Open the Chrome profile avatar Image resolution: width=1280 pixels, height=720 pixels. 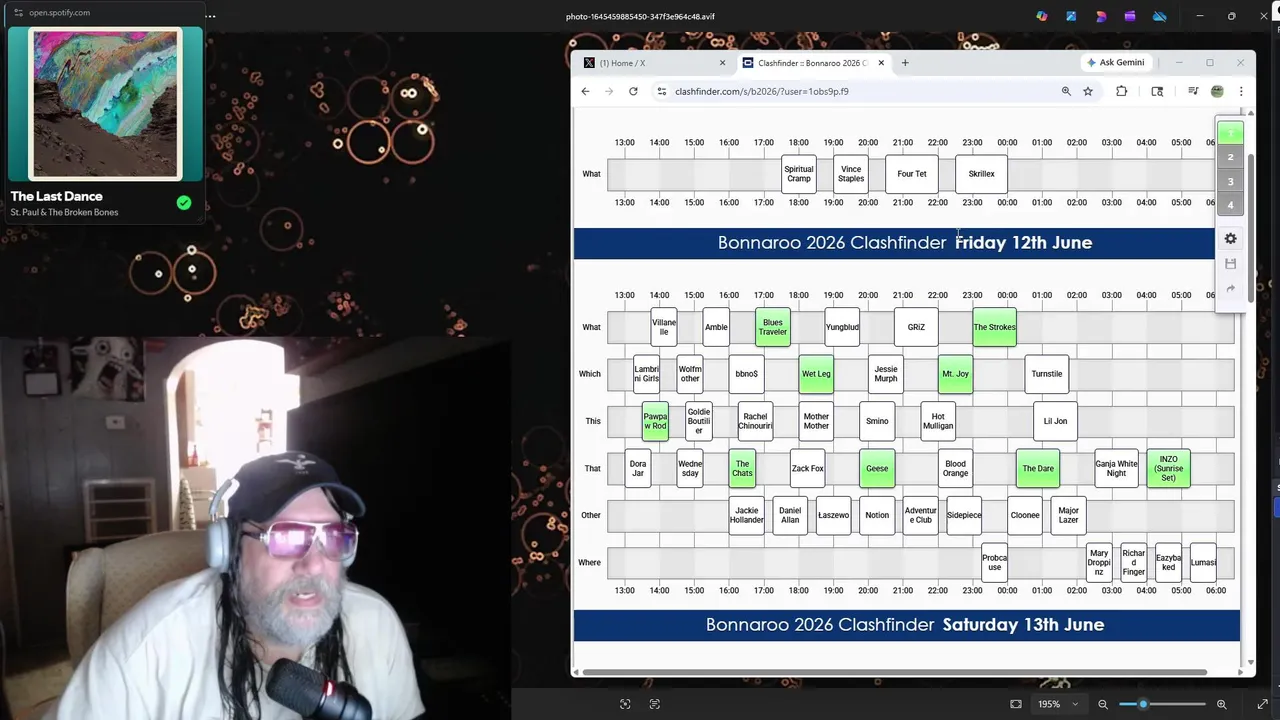coord(1217,91)
